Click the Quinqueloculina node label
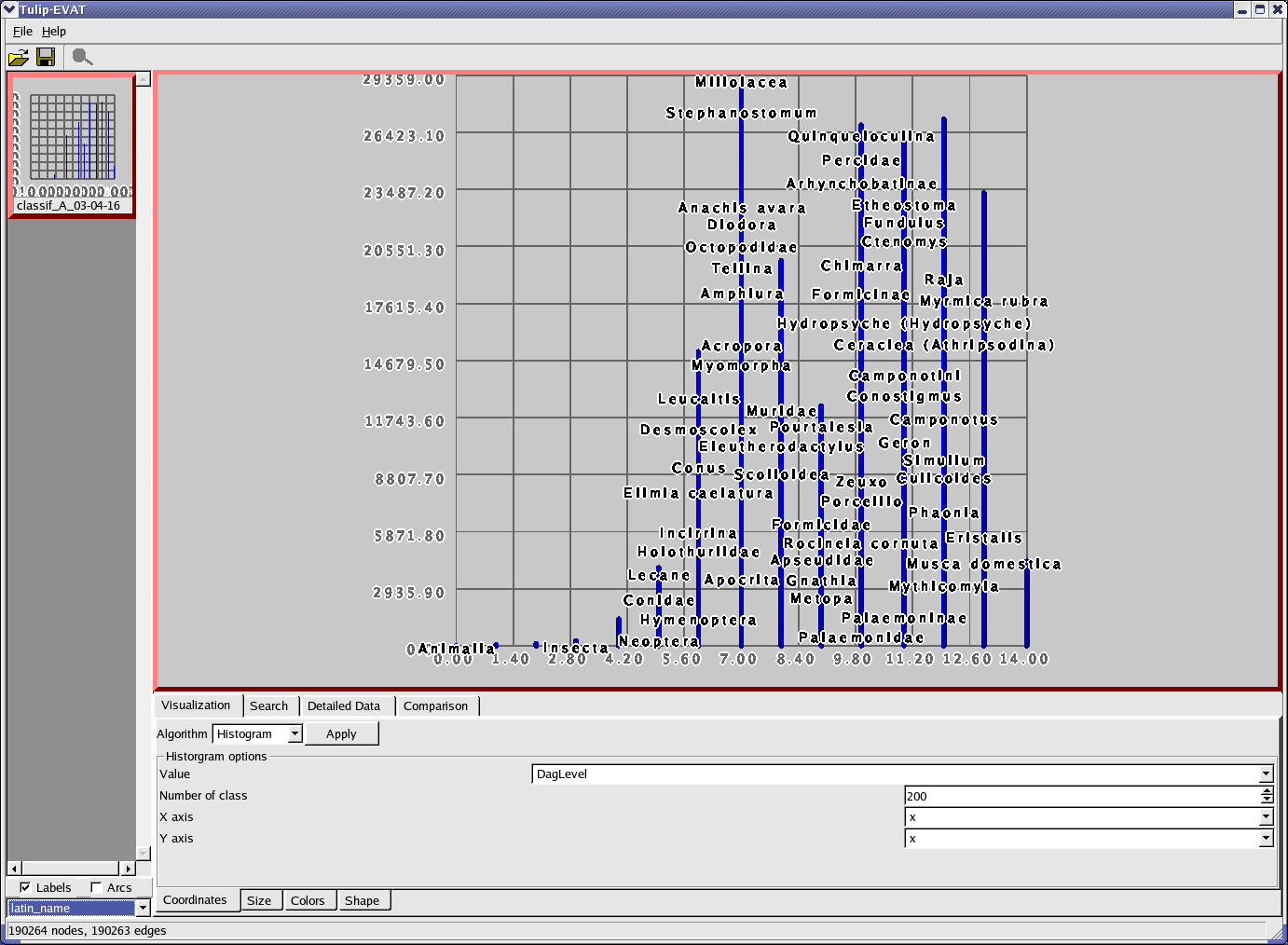 coord(861,137)
